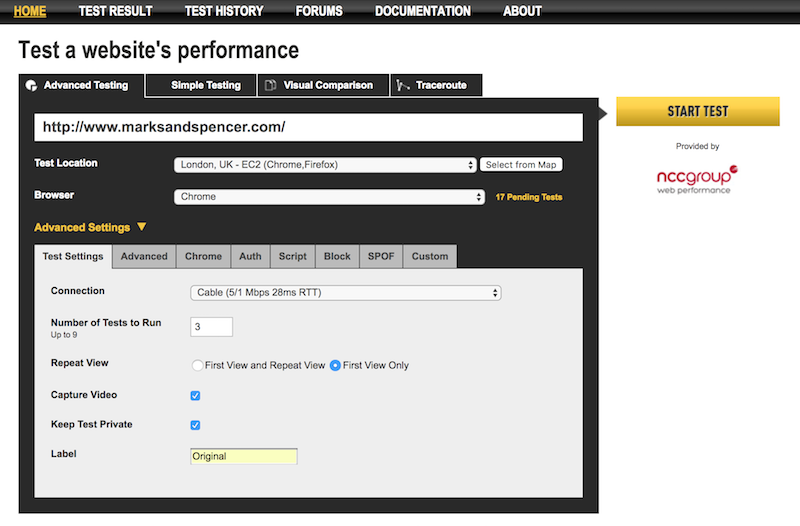Open the Script settings tab
Image resolution: width=800 pixels, height=526 pixels.
tap(293, 256)
